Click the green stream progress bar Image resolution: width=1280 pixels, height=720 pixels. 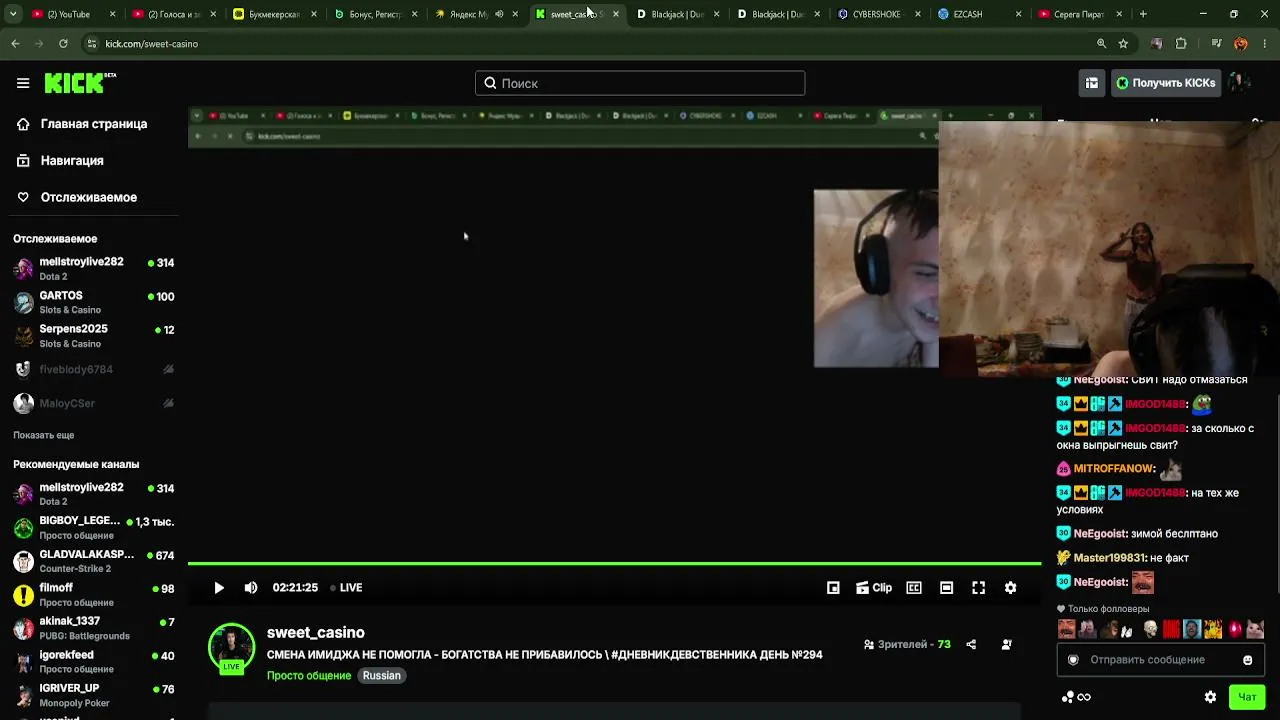coord(614,564)
